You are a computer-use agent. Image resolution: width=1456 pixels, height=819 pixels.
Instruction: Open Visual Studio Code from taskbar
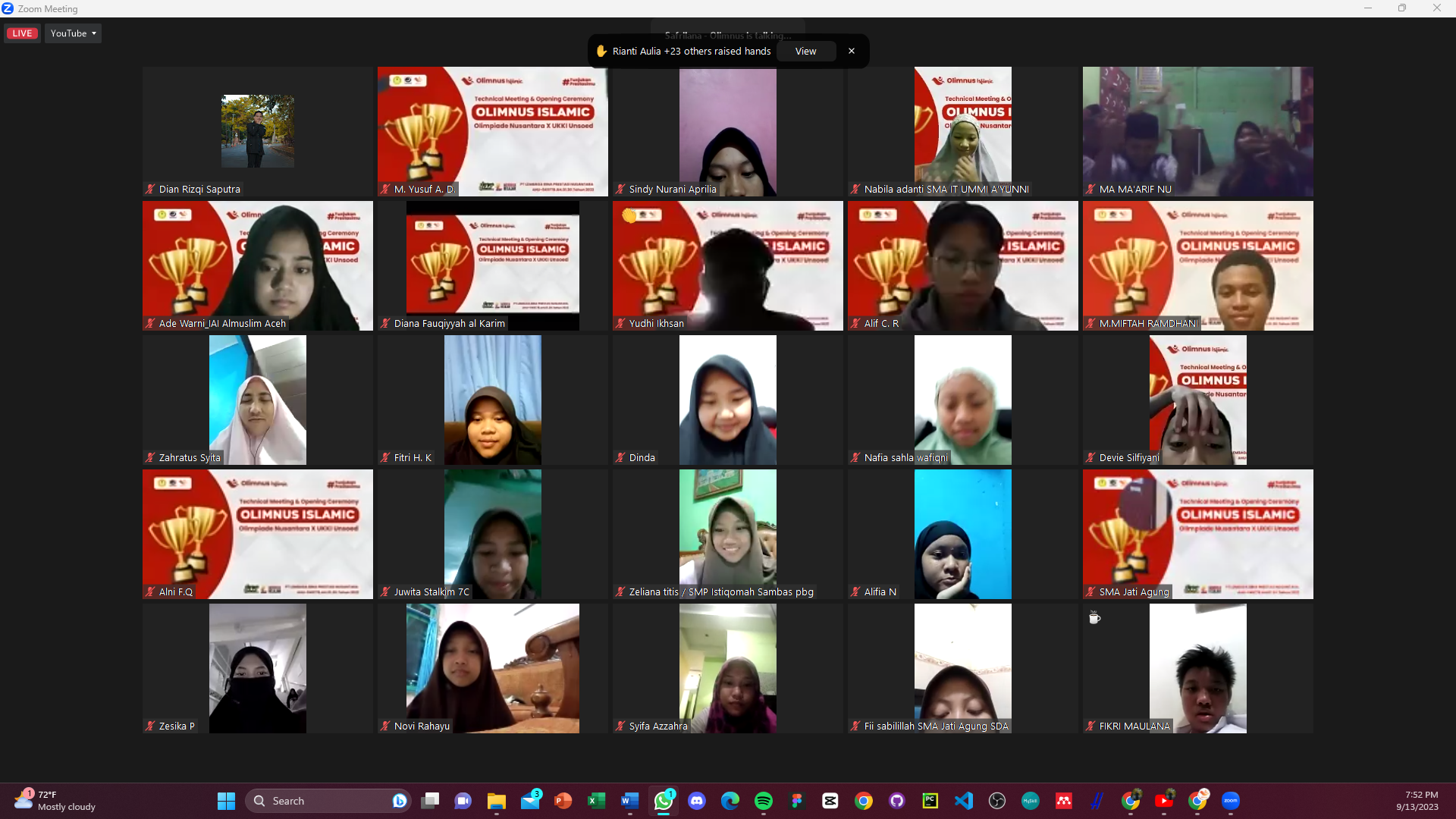pos(963,801)
